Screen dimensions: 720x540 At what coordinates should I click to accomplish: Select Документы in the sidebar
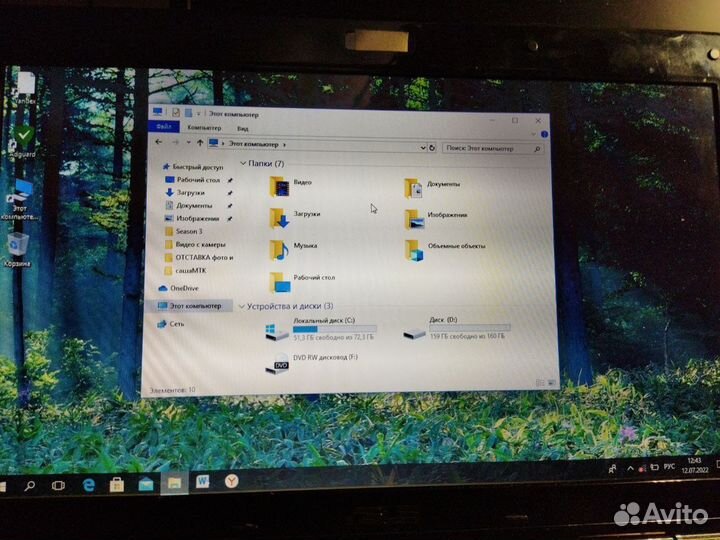pyautogui.click(x=189, y=205)
